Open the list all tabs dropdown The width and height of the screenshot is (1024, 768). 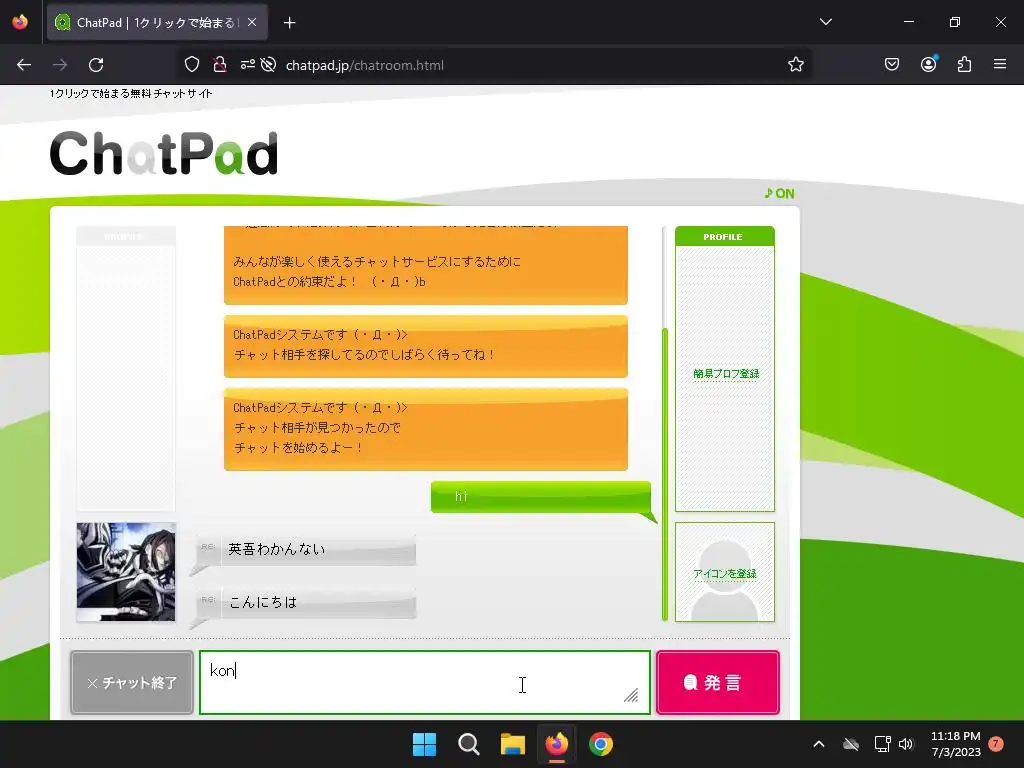pos(825,22)
